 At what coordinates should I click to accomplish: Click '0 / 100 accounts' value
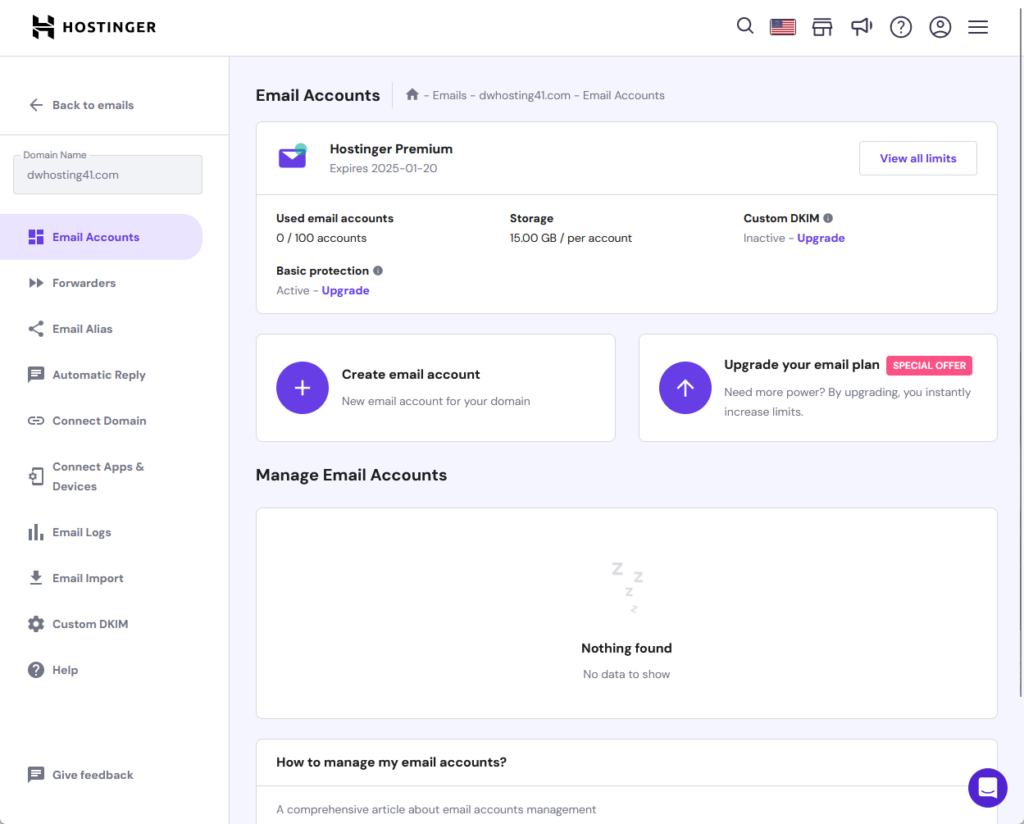tap(321, 238)
